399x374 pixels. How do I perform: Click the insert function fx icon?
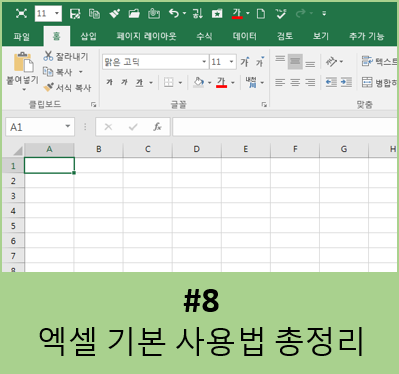(x=157, y=127)
